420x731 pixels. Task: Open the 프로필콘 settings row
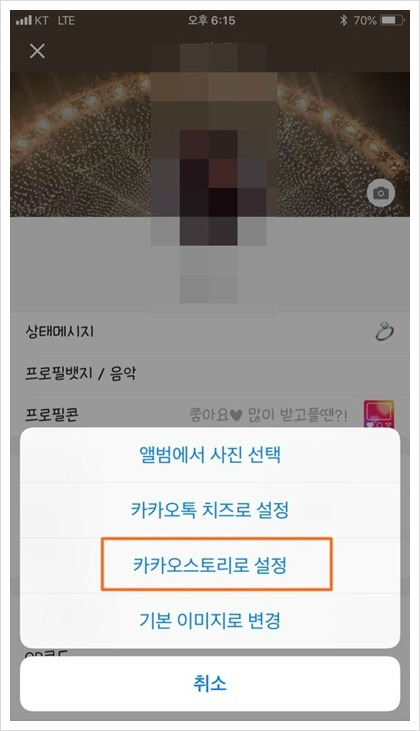pos(210,414)
